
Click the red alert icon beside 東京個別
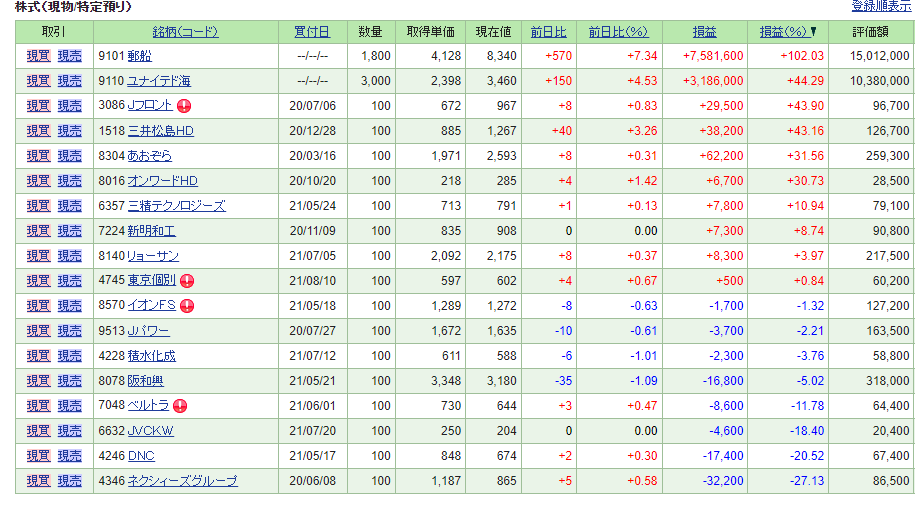click(x=187, y=281)
